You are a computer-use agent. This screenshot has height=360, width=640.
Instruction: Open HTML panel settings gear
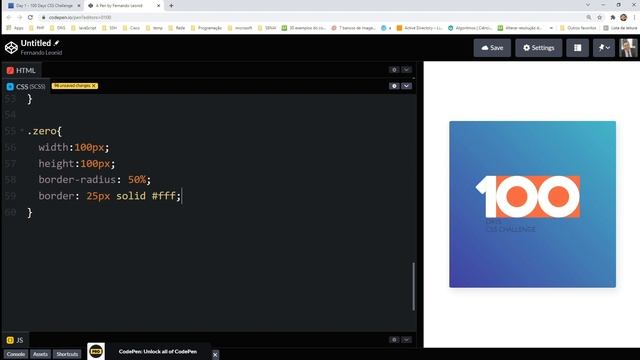394,70
